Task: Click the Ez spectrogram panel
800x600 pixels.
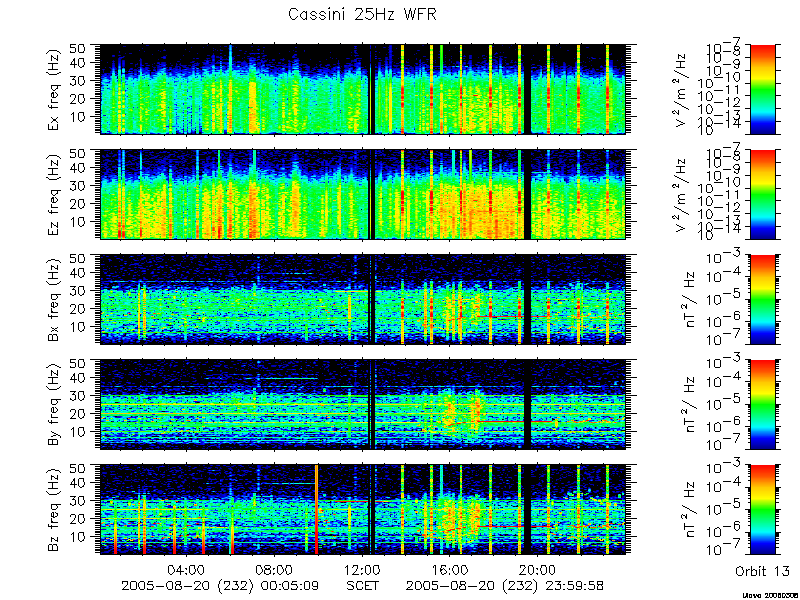Action: click(363, 194)
